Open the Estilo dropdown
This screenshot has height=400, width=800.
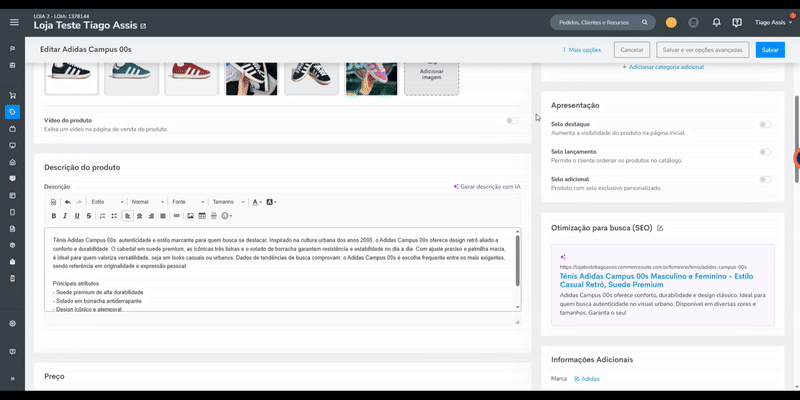pyautogui.click(x=107, y=202)
